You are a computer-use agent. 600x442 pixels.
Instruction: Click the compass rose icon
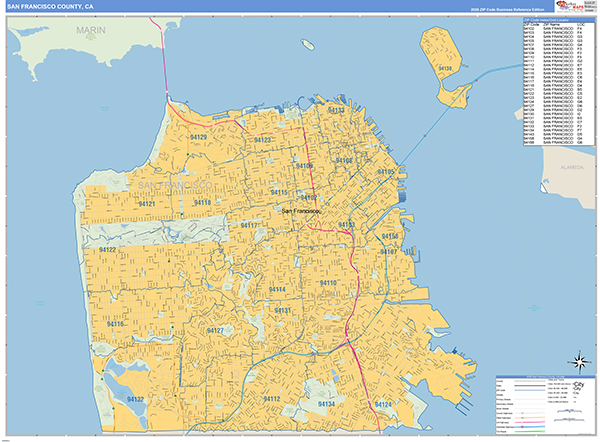tap(580, 362)
